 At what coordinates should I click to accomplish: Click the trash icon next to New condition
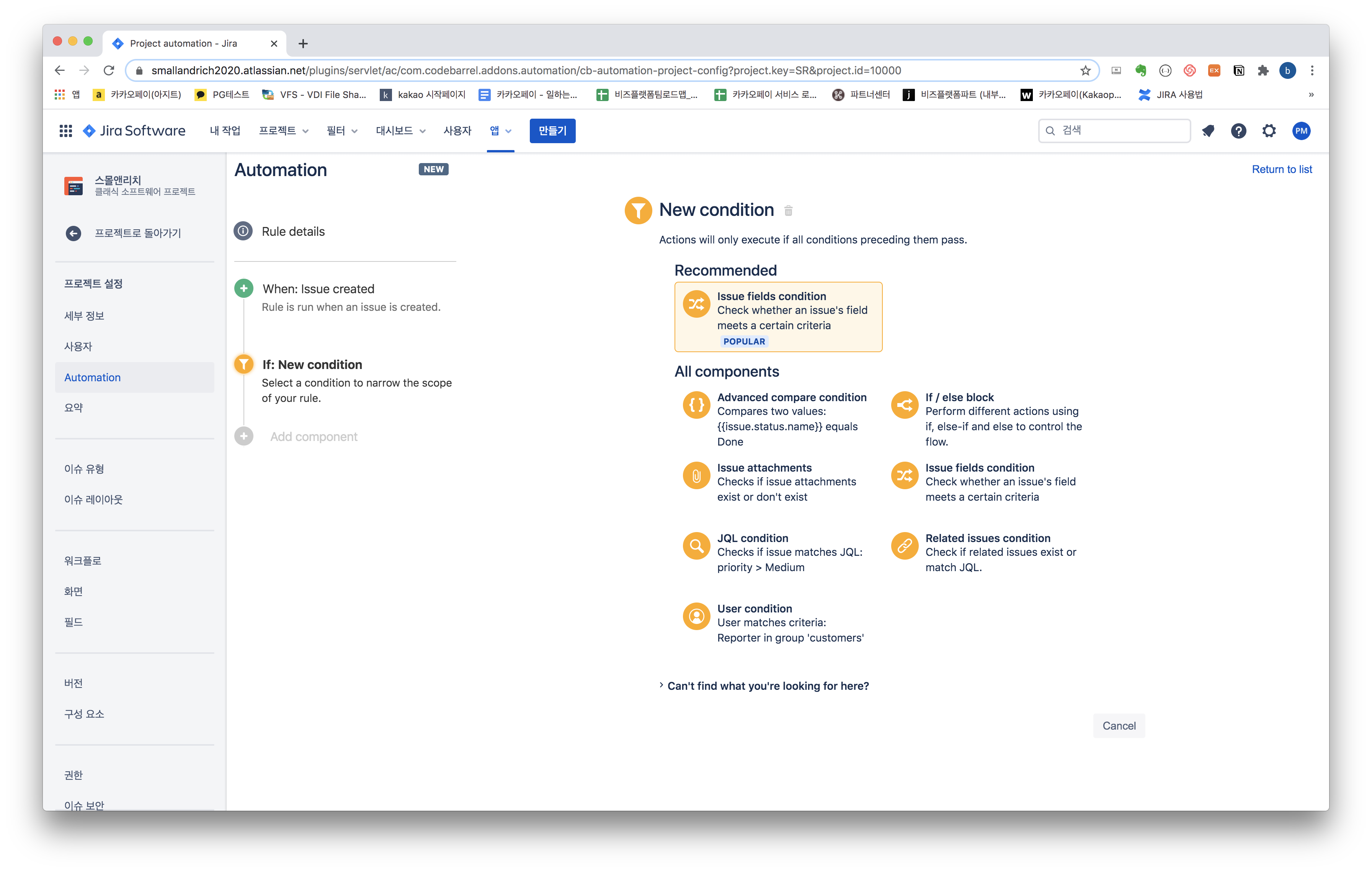click(788, 211)
